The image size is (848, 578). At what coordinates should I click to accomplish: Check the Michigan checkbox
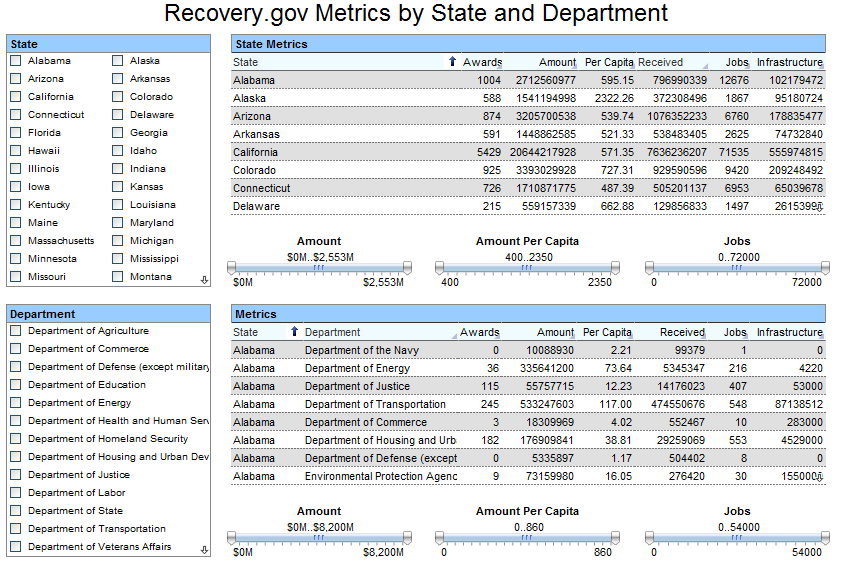117,241
